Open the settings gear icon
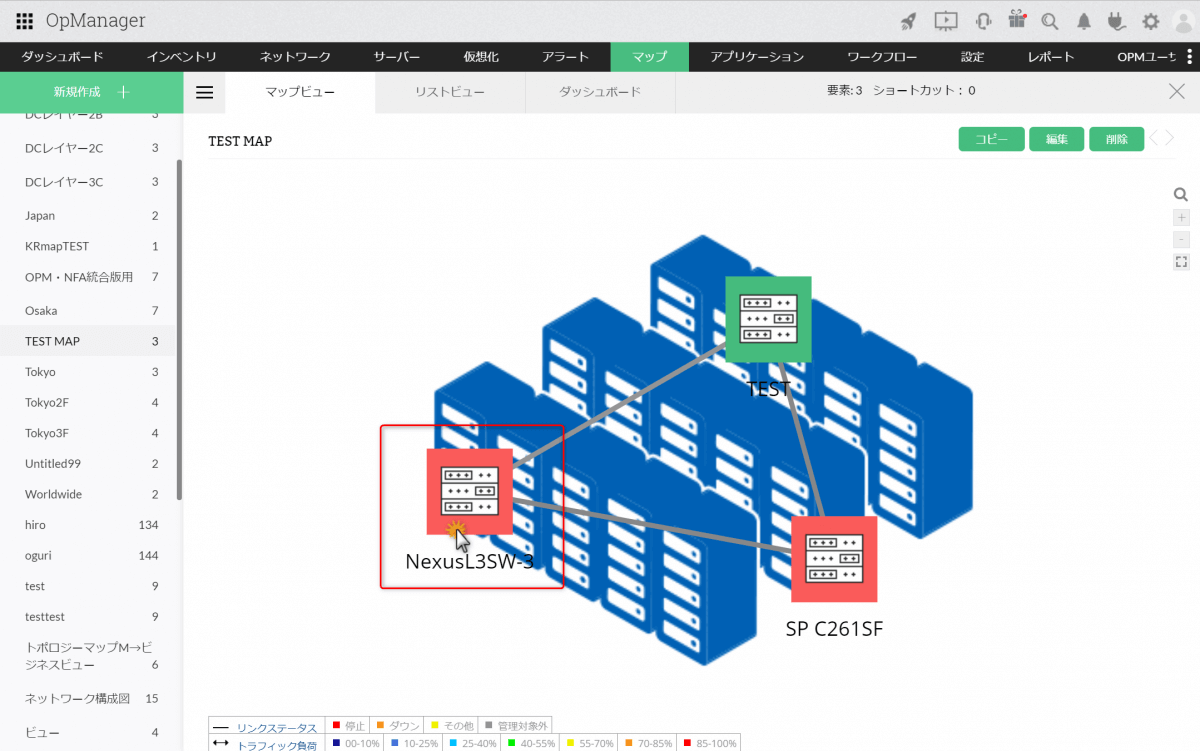The width and height of the screenshot is (1200, 751). (x=1151, y=21)
